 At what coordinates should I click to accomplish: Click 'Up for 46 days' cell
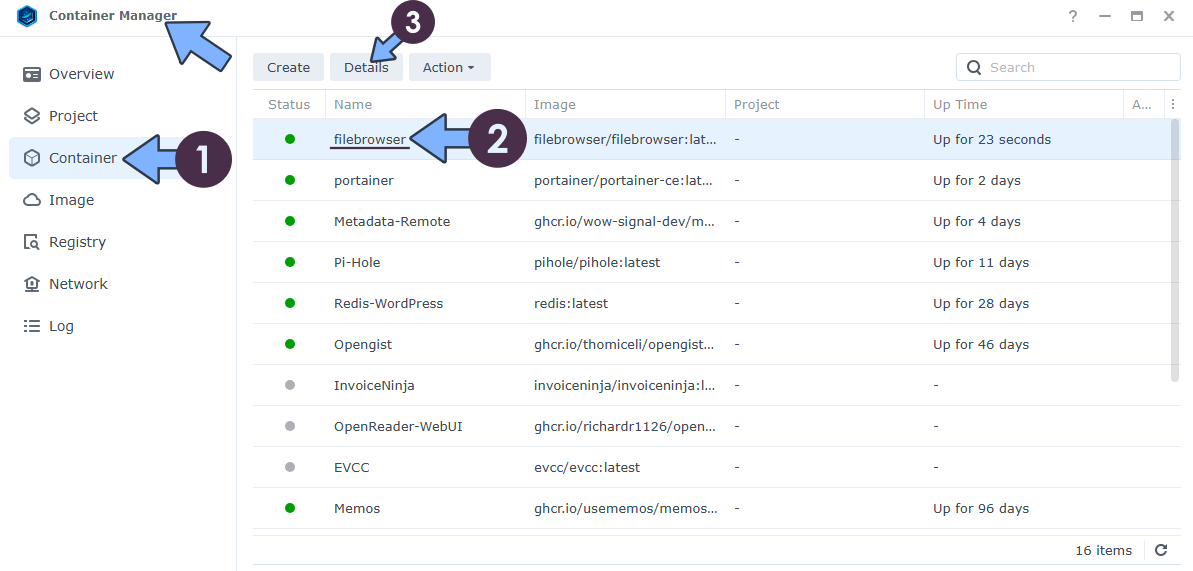tap(981, 344)
